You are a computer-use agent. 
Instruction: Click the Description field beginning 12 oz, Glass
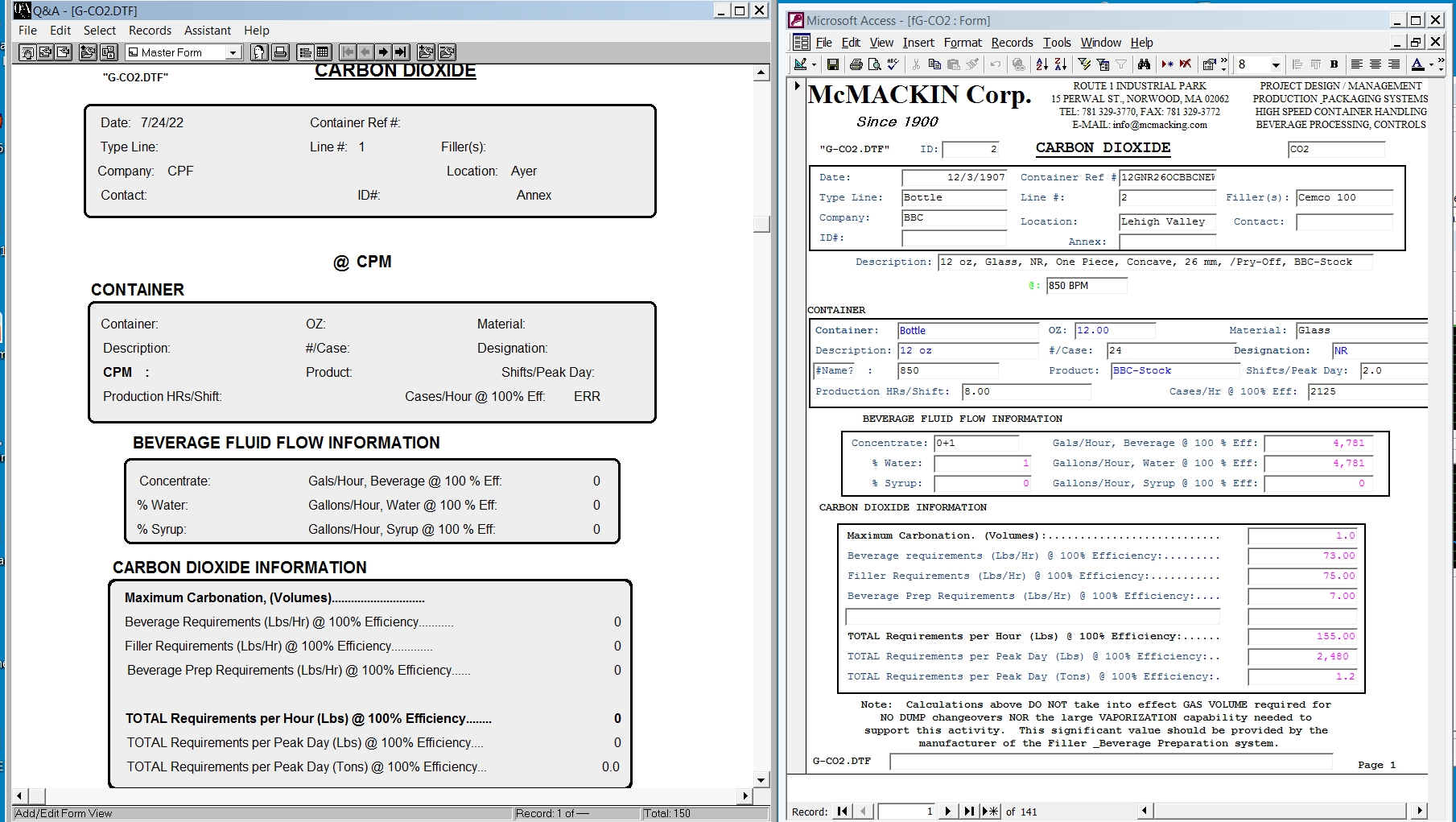(1155, 262)
